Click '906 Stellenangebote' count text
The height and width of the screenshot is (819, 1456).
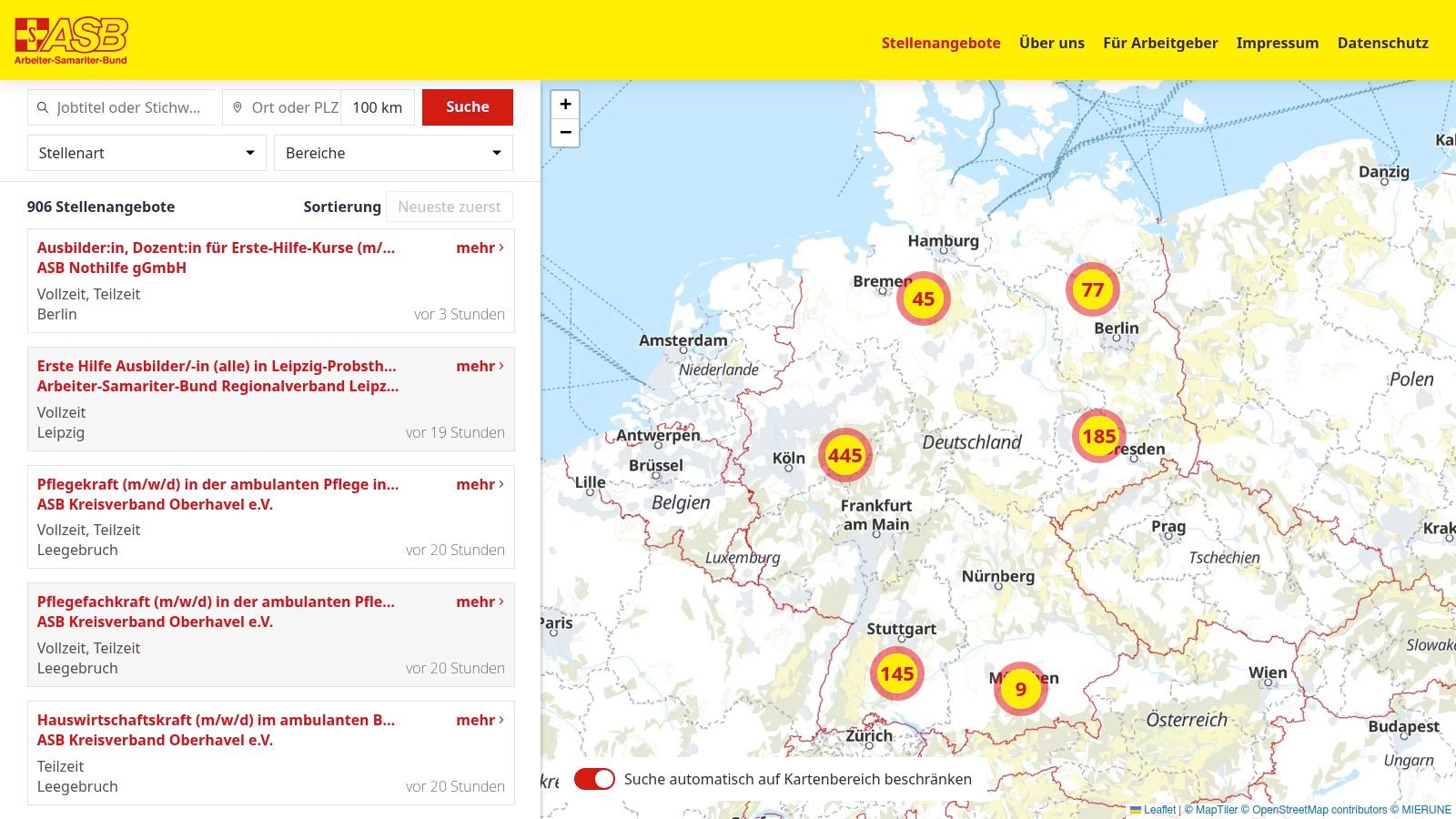click(x=101, y=207)
